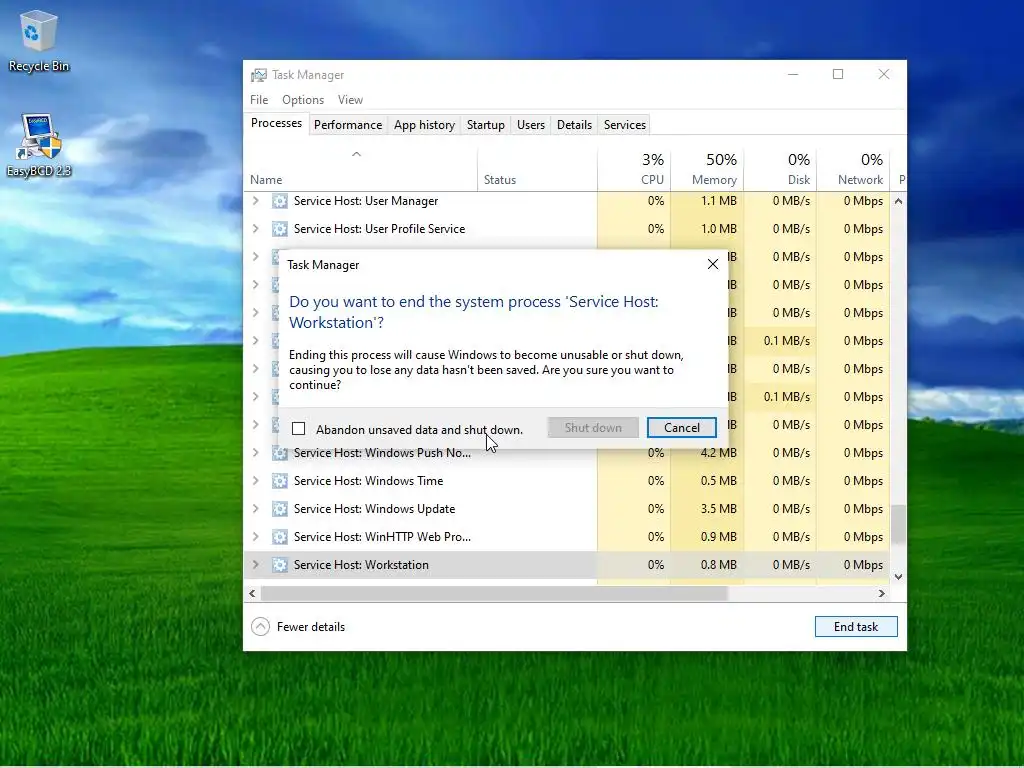Expand Service Host: User Profile Service row
The height and width of the screenshot is (768, 1024).
coord(256,229)
